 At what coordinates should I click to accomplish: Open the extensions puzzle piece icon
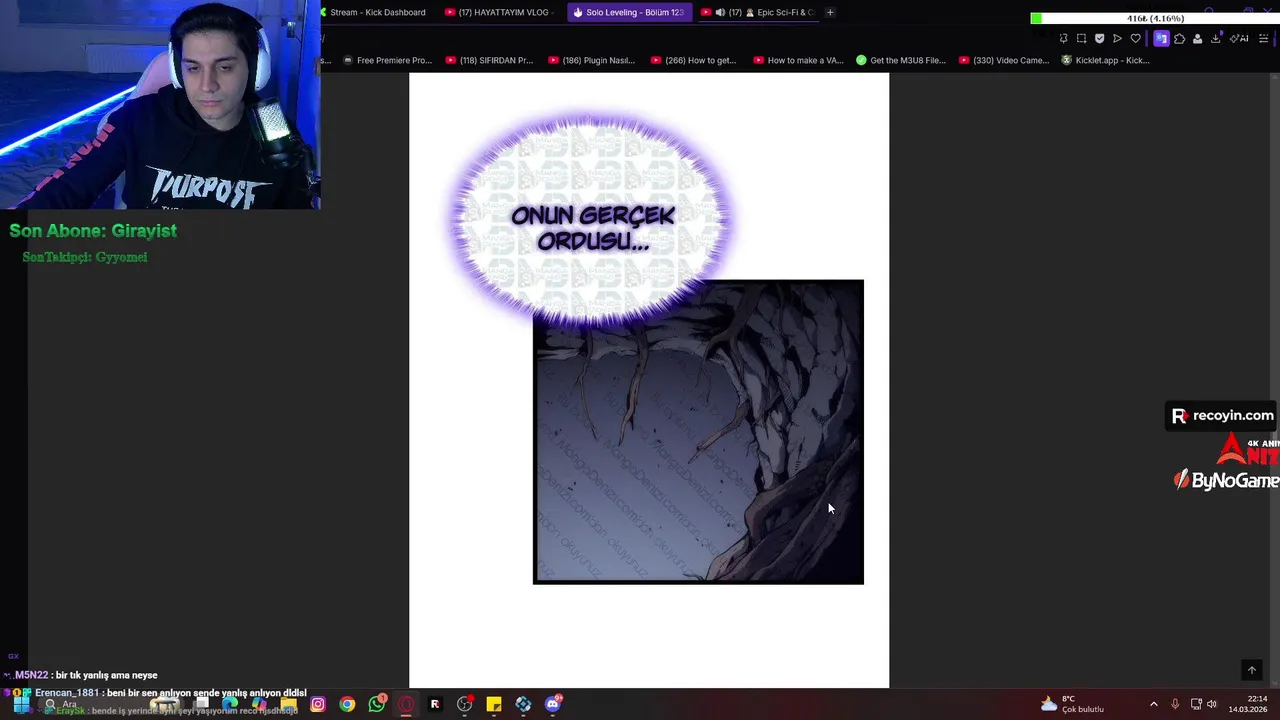(x=1179, y=39)
